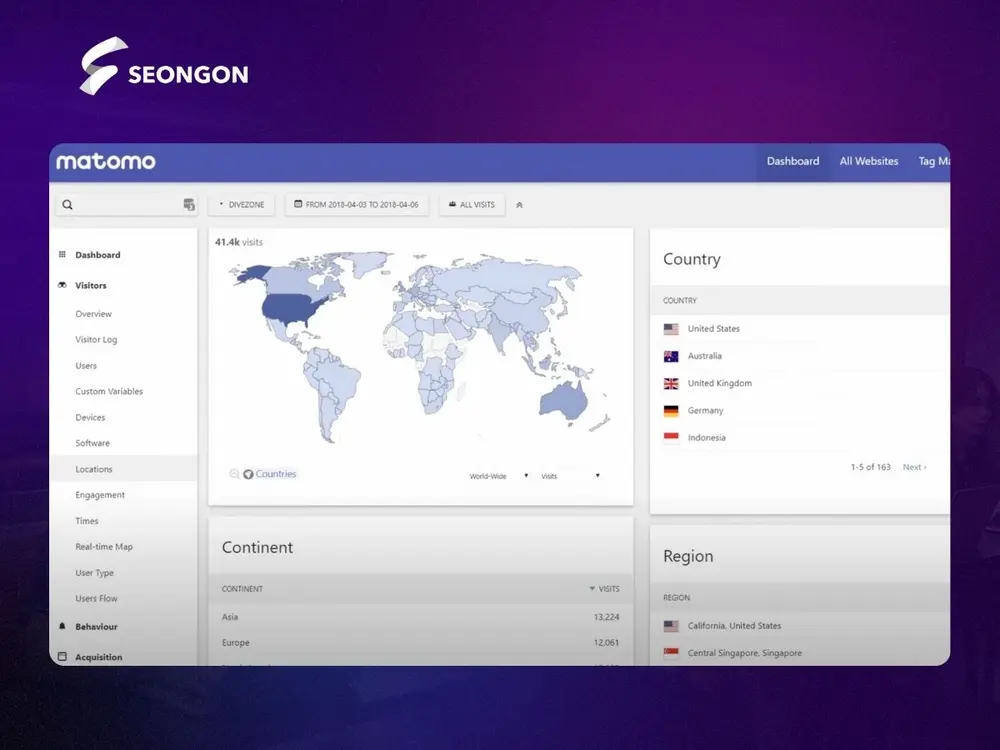This screenshot has height=750, width=1000.
Task: Expand the Visitors sidebar section
Action: tap(91, 285)
